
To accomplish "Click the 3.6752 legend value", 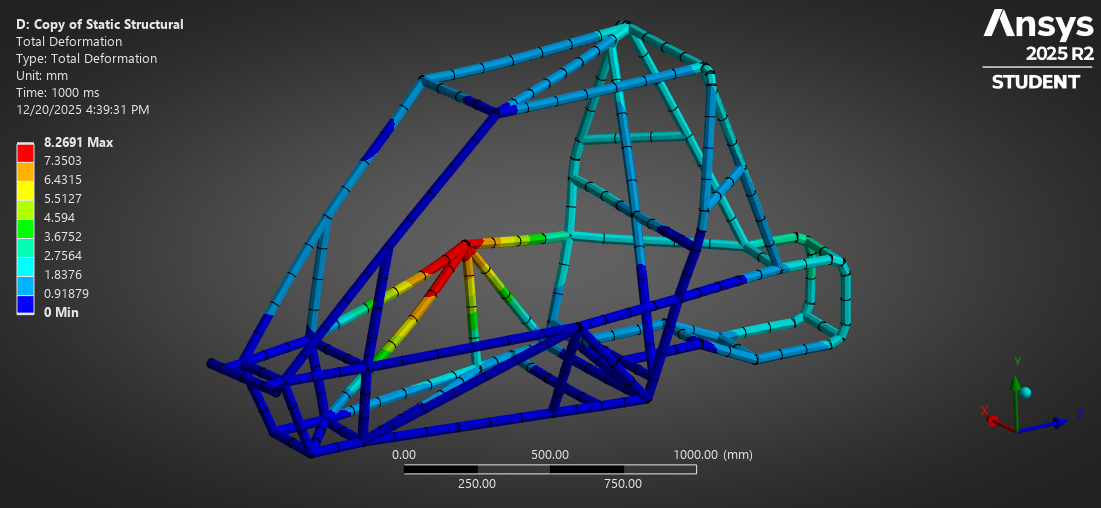I will tap(62, 237).
